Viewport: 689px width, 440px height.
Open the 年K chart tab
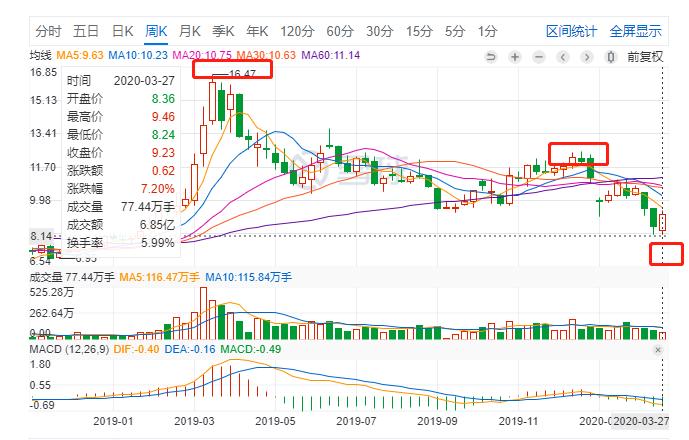pos(257,31)
